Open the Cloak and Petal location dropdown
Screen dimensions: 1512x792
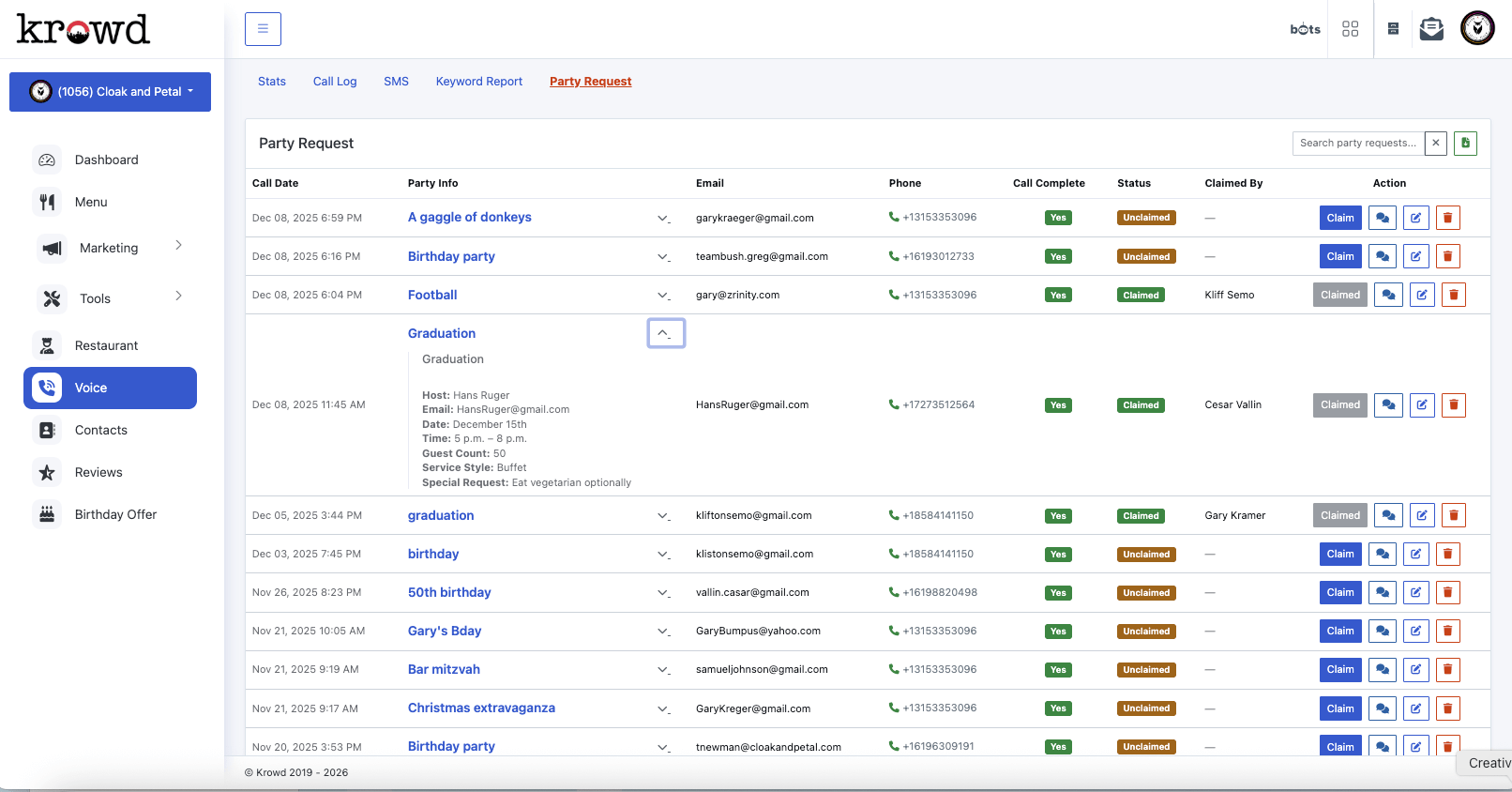tap(110, 92)
